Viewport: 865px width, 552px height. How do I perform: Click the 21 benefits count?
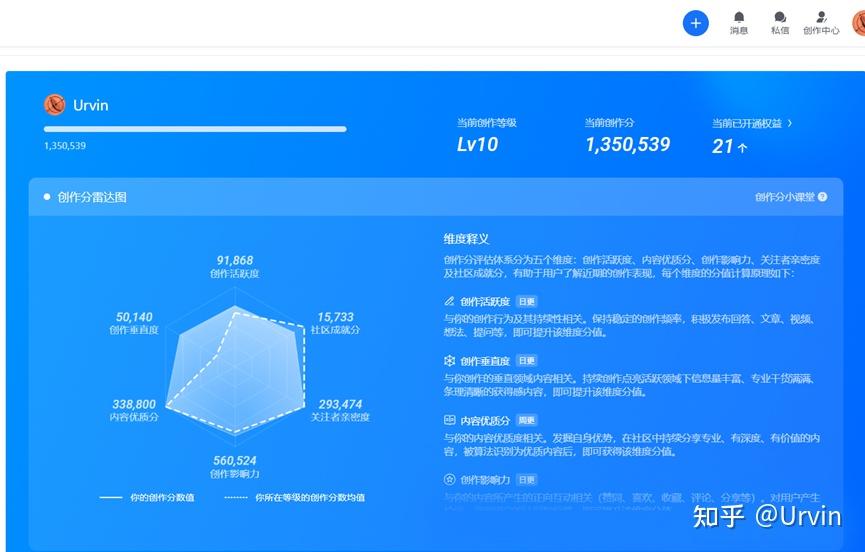tap(722, 146)
